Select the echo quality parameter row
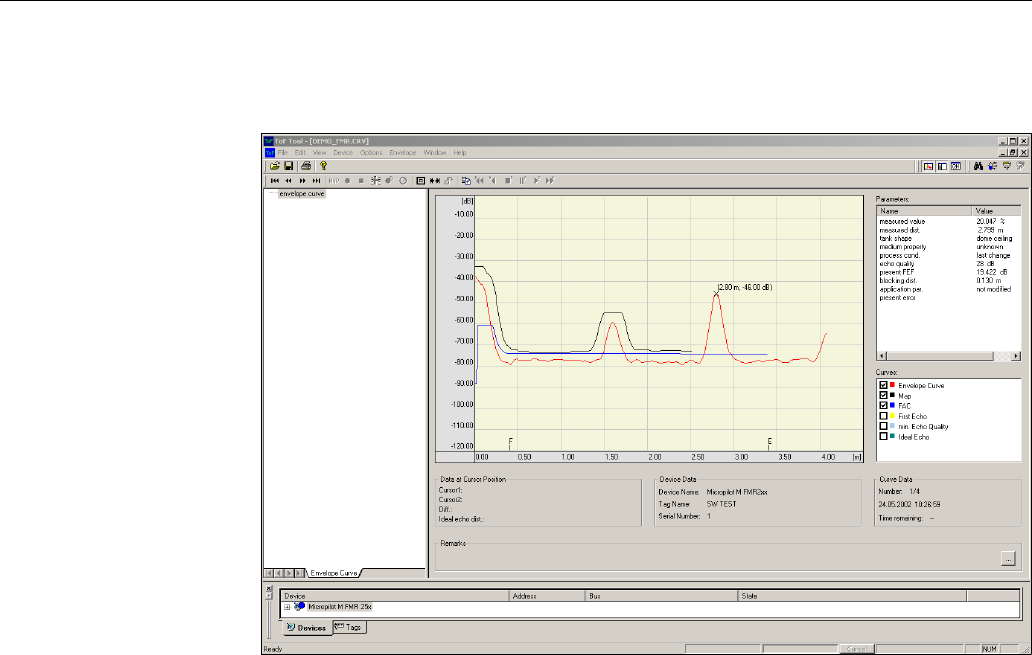 [x=948, y=264]
